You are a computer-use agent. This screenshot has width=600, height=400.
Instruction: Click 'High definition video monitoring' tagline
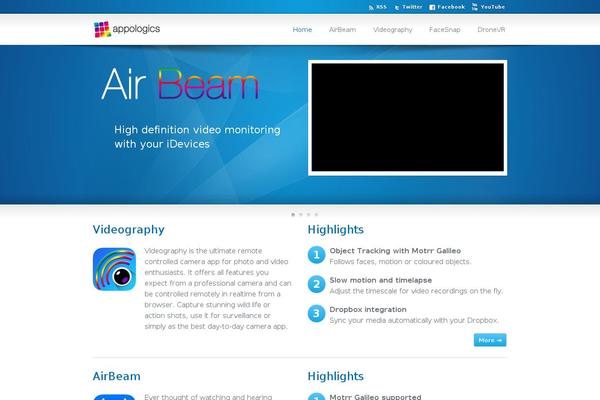pos(197,130)
